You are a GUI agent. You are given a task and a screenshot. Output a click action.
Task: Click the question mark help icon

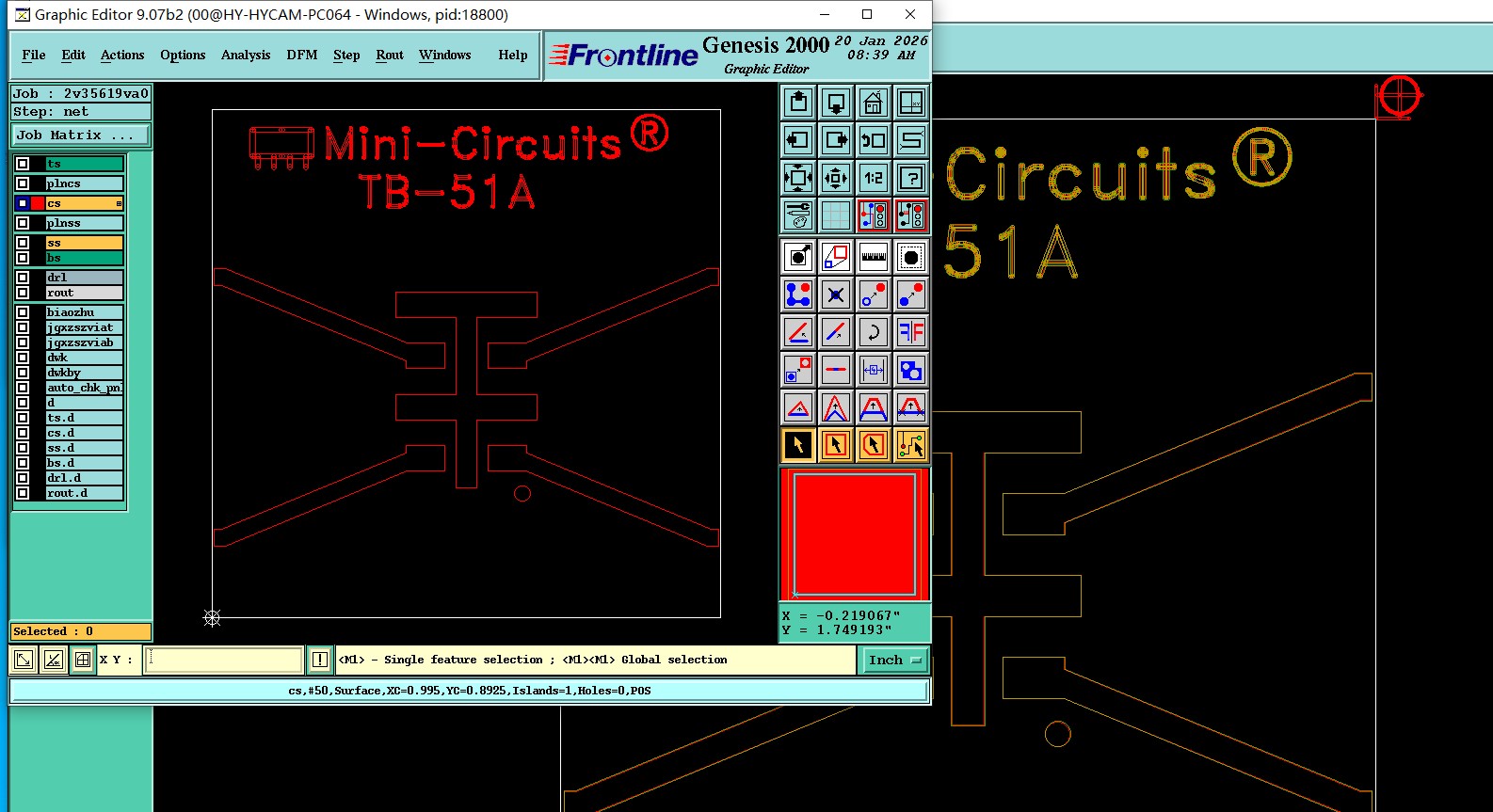(x=911, y=177)
